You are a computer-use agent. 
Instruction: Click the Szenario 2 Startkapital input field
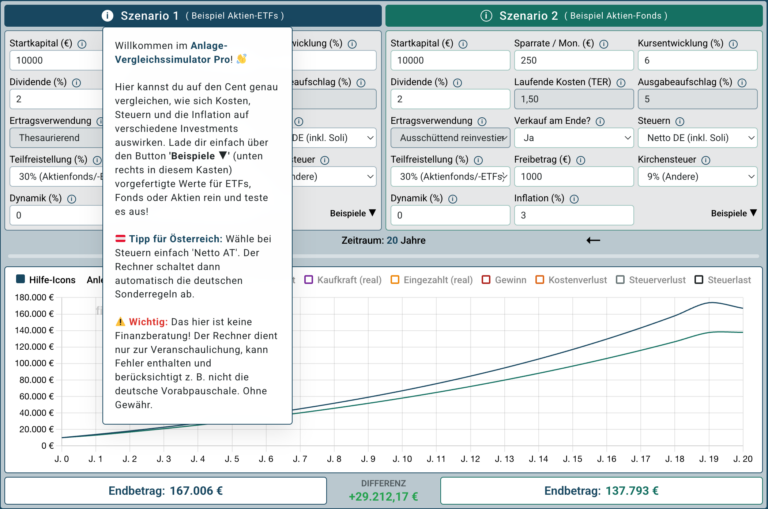450,61
